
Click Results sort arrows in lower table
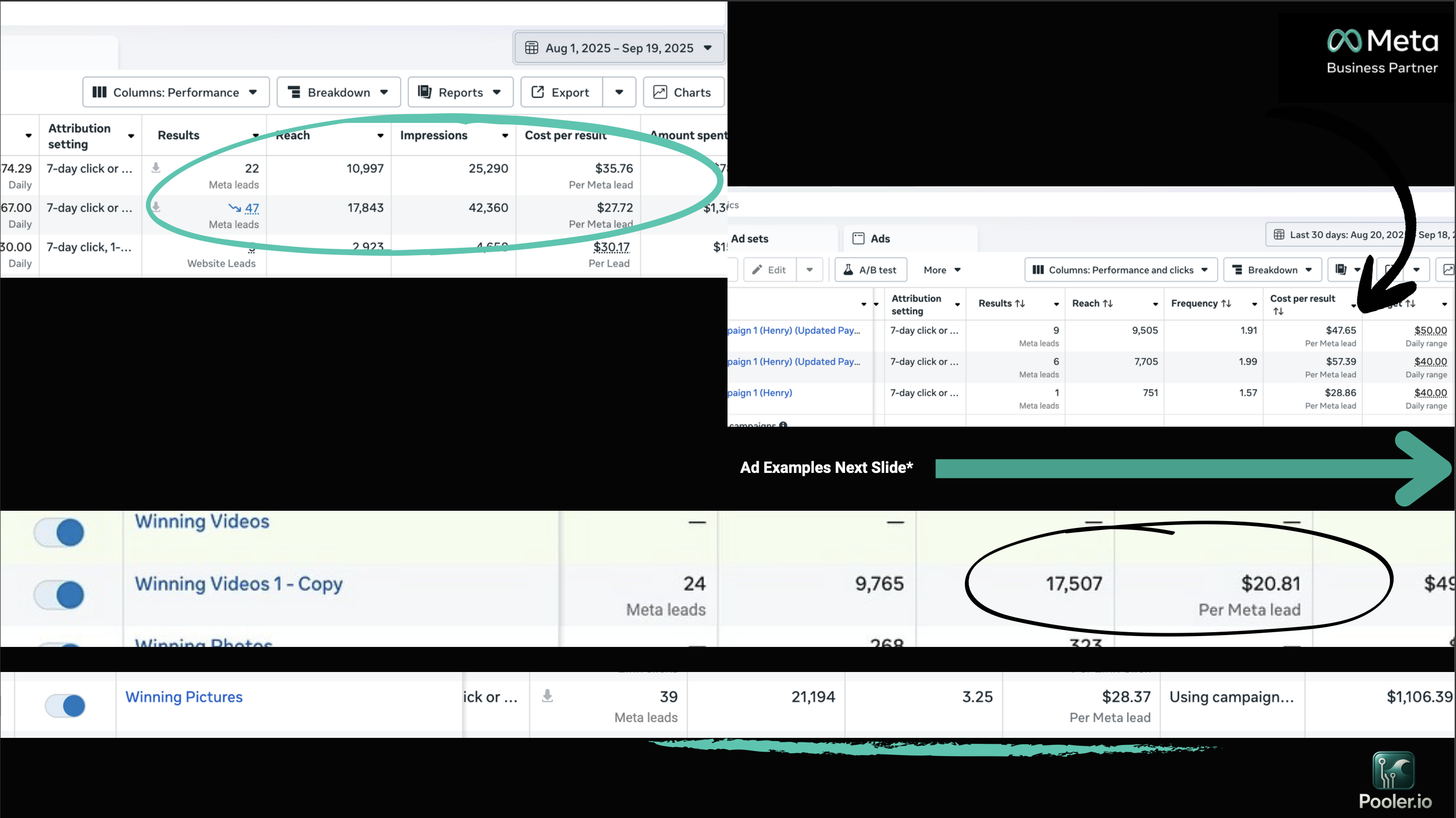(x=1019, y=304)
